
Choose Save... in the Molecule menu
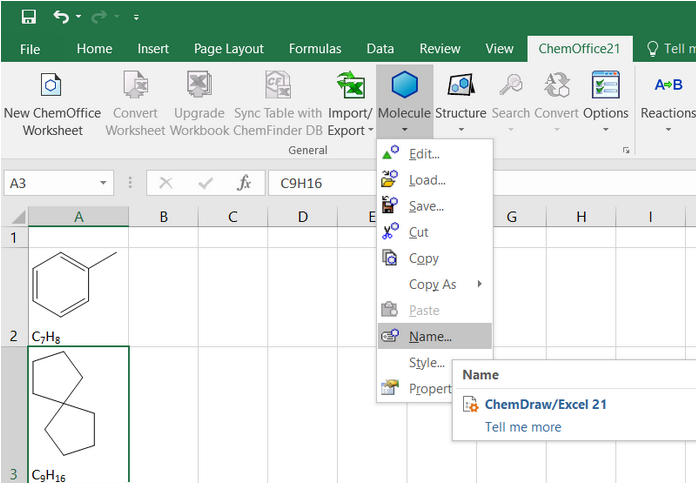tap(435, 206)
